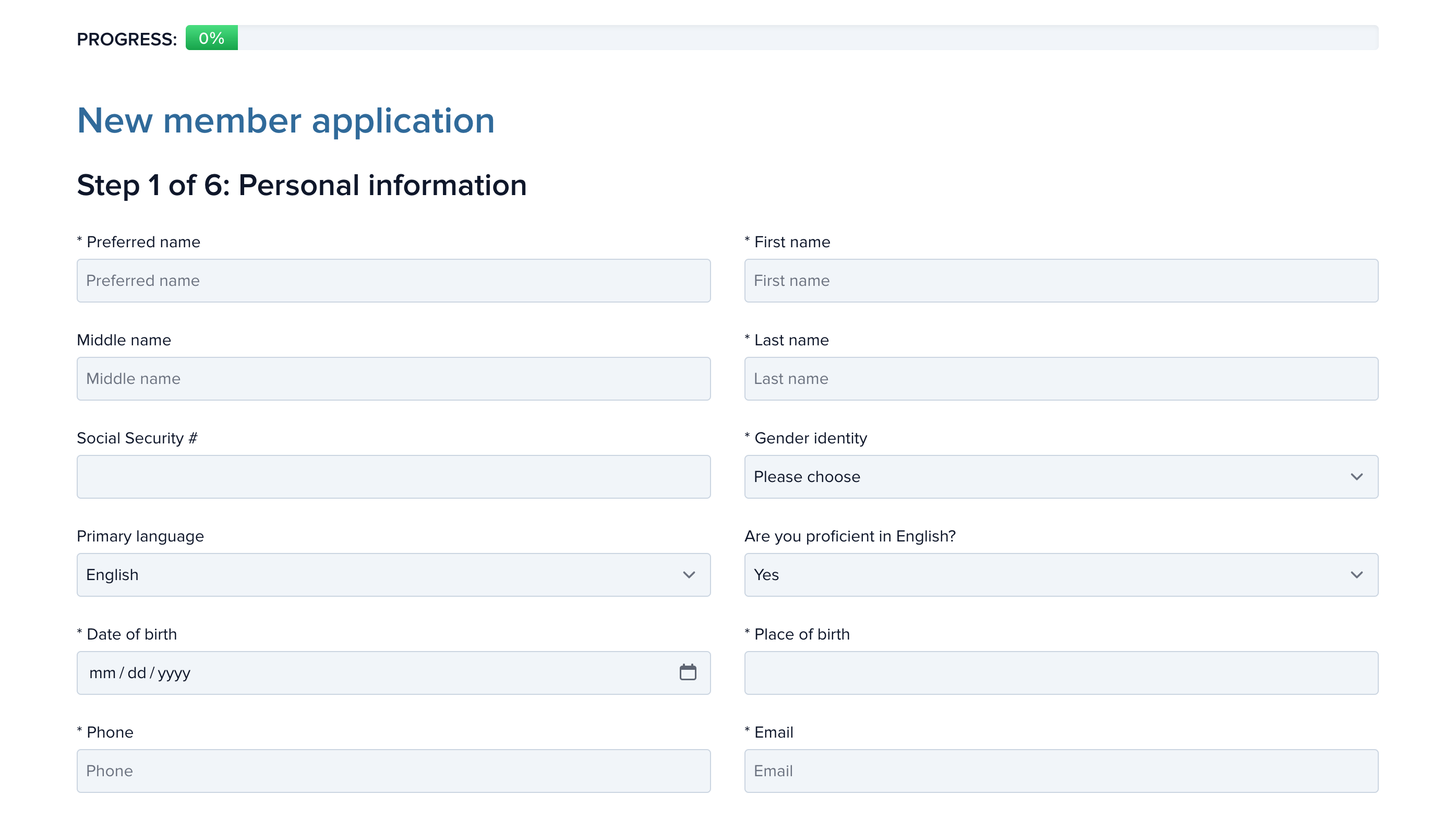1456x819 pixels.
Task: Click the Middle name label
Action: point(124,340)
